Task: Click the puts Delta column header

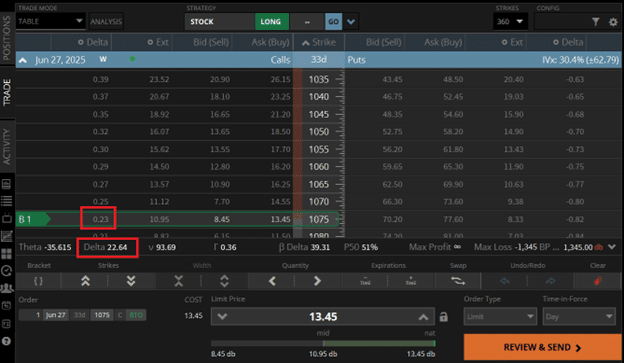Action: tap(568, 42)
